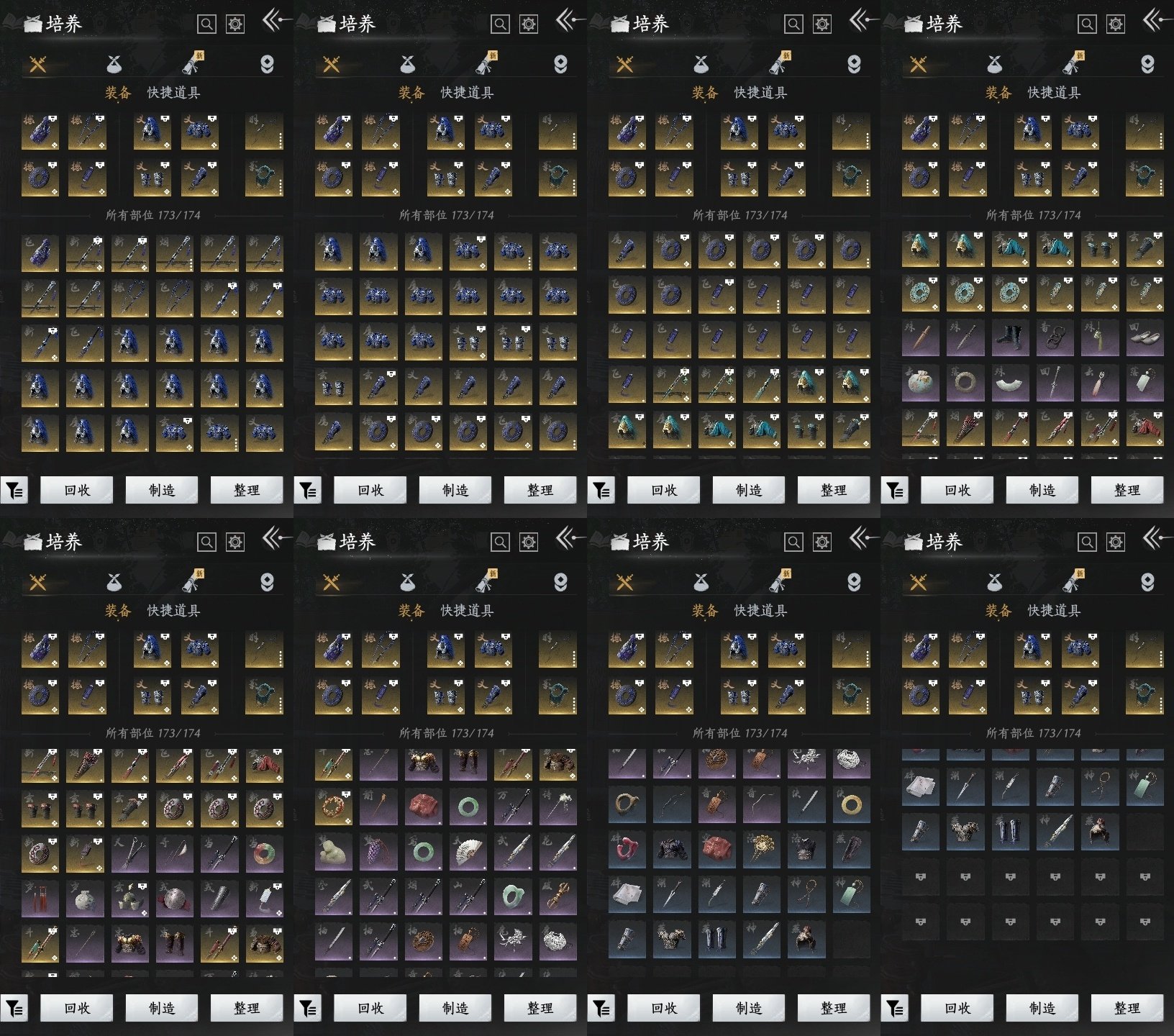Select the pair of white shoes

click(1144, 338)
